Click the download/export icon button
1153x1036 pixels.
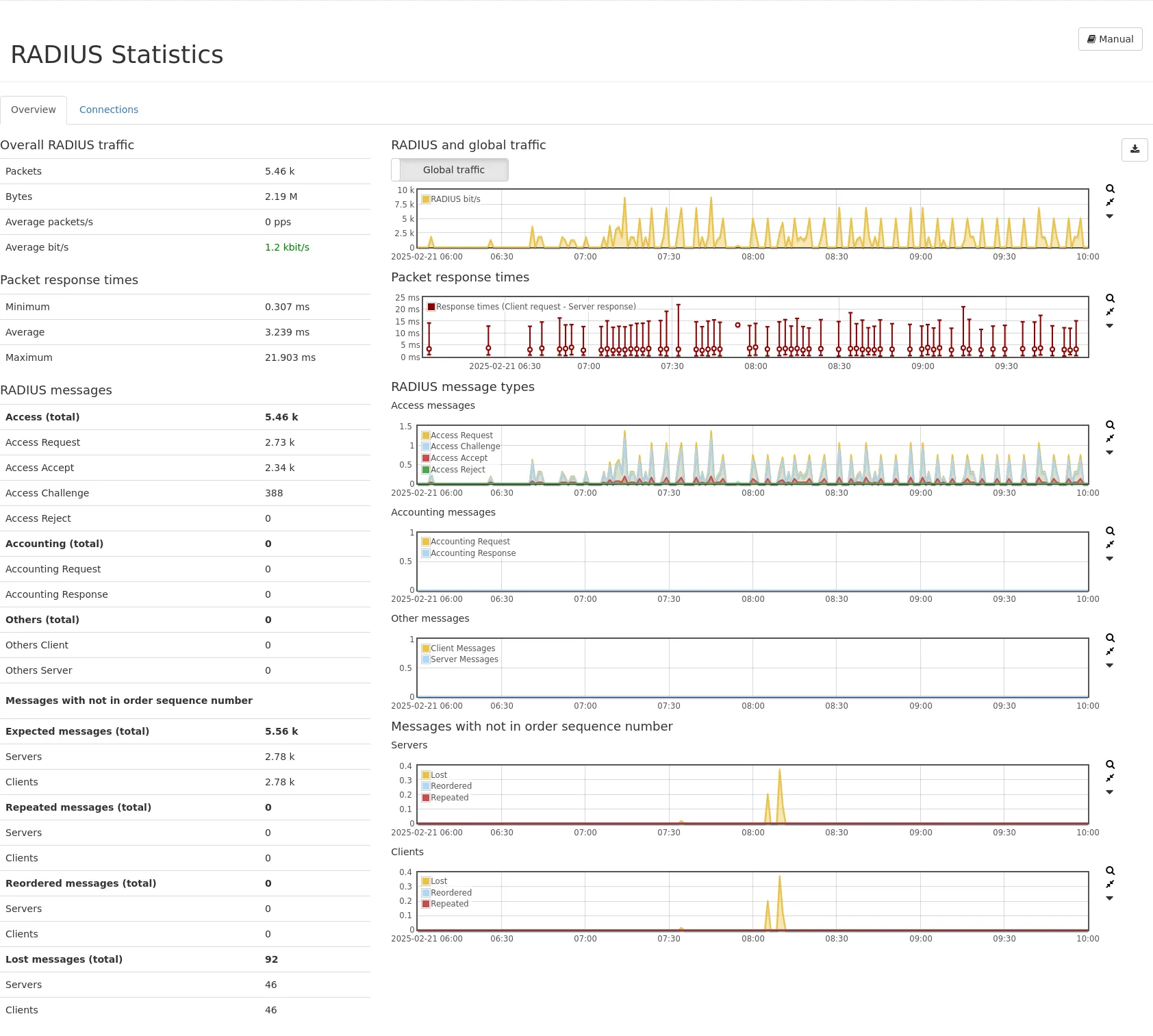1135,149
